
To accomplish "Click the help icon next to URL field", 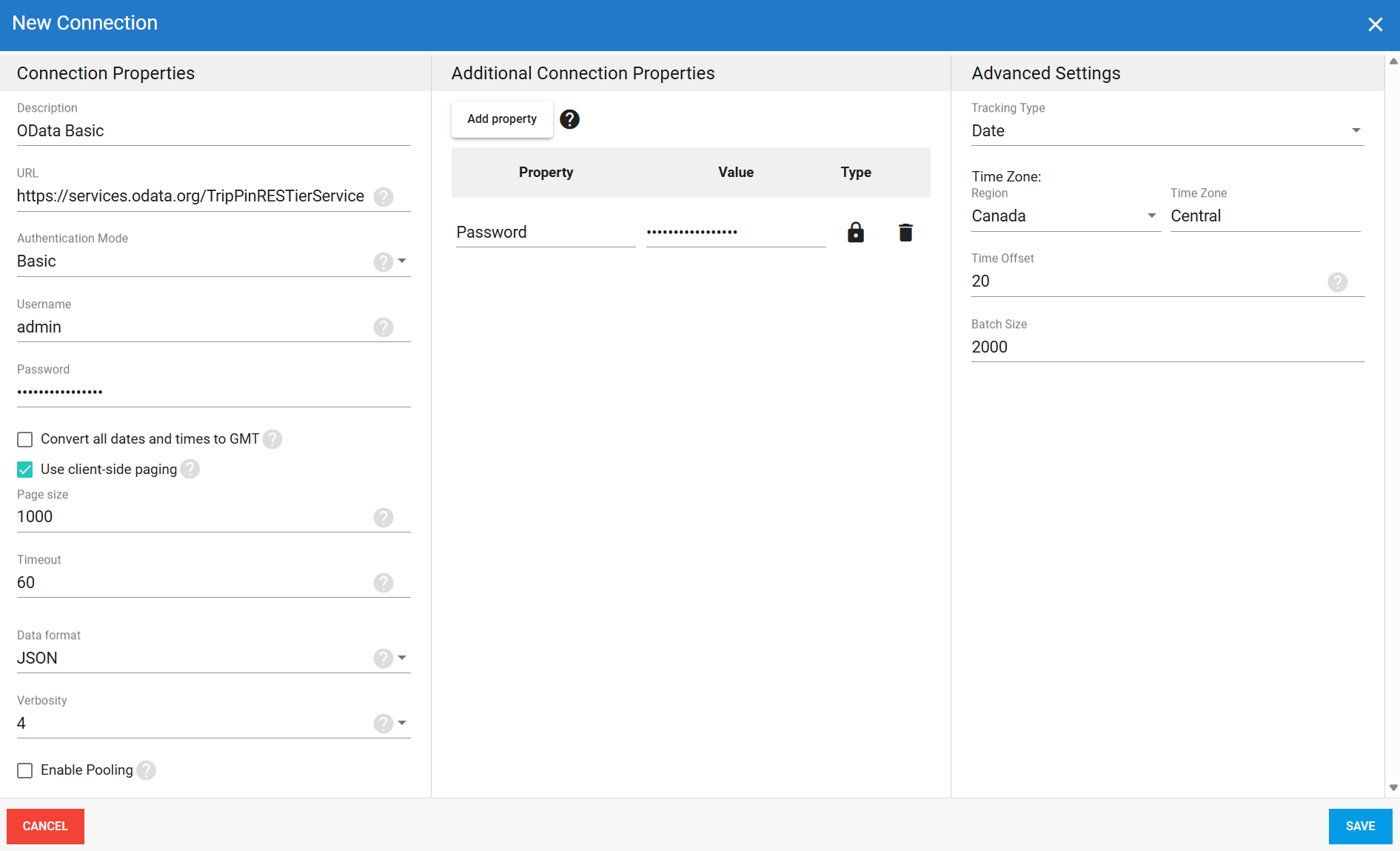I will click(x=384, y=197).
